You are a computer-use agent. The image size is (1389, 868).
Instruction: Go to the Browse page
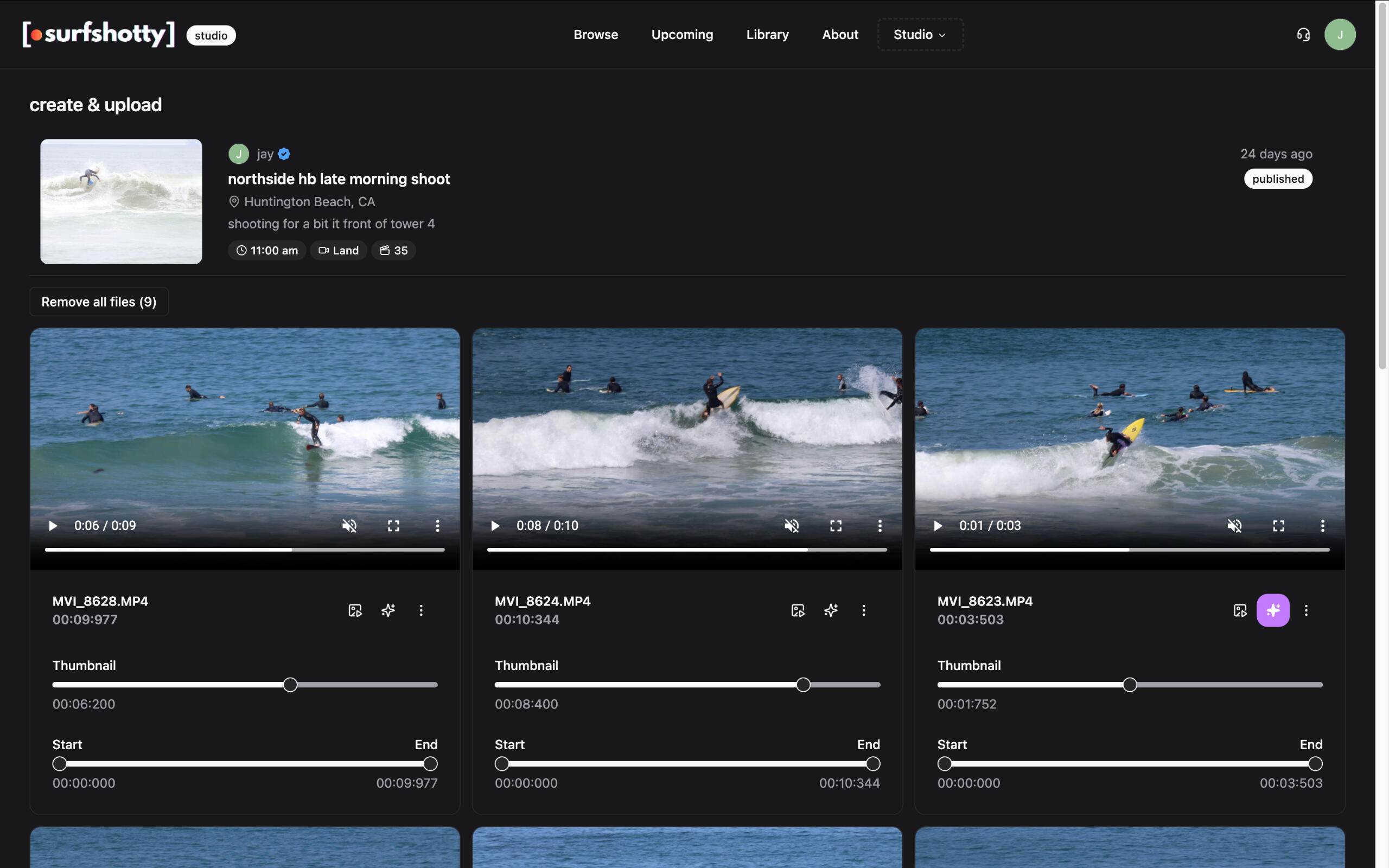click(x=595, y=34)
